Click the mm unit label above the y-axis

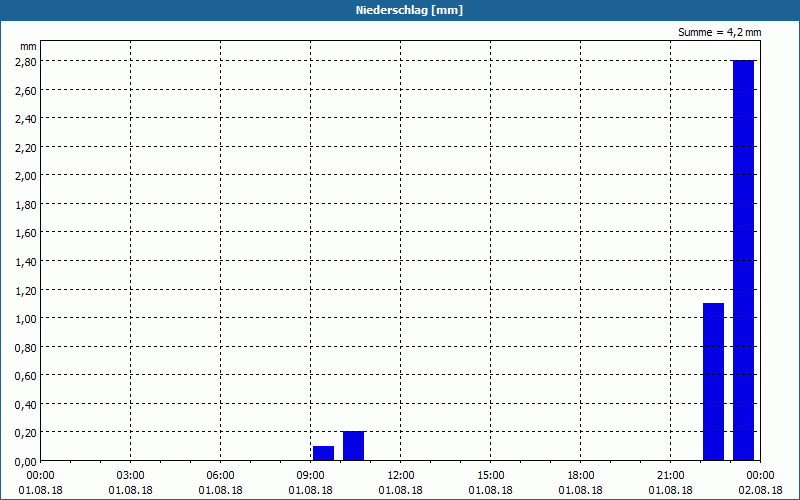pyautogui.click(x=28, y=46)
